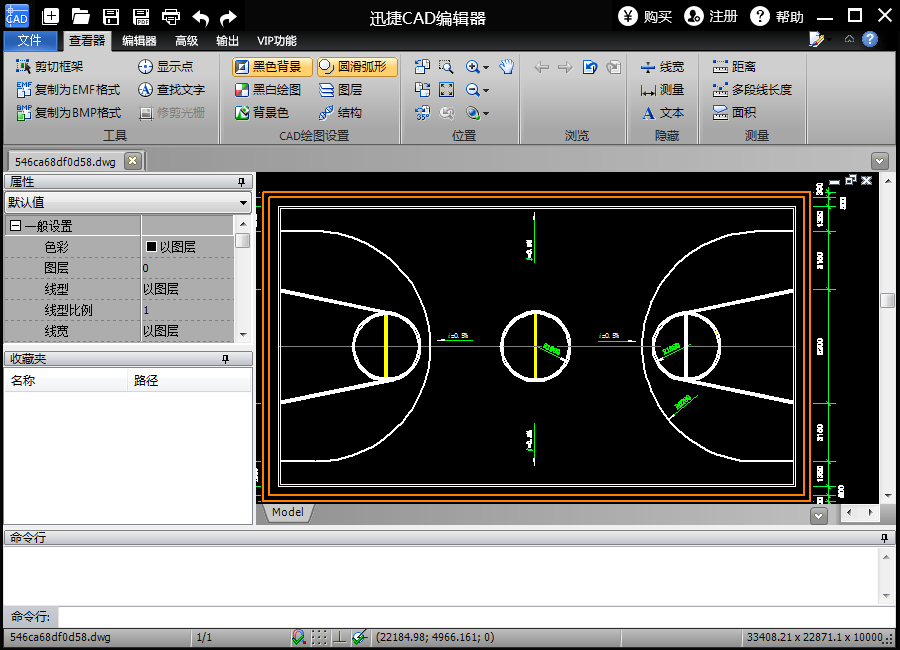
Task: Open the 文件 file menu
Action: (30, 41)
